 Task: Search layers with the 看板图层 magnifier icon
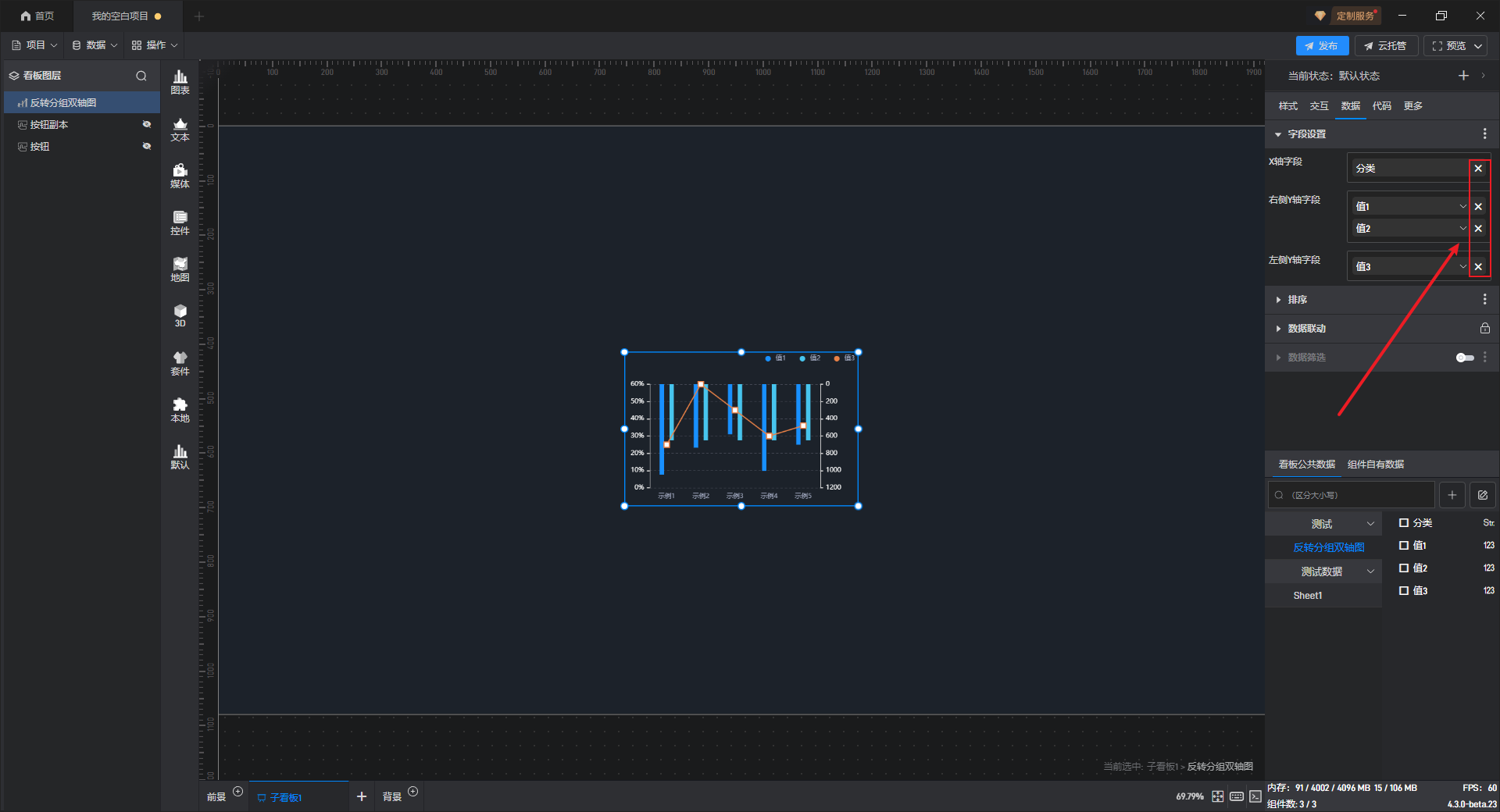pyautogui.click(x=141, y=76)
